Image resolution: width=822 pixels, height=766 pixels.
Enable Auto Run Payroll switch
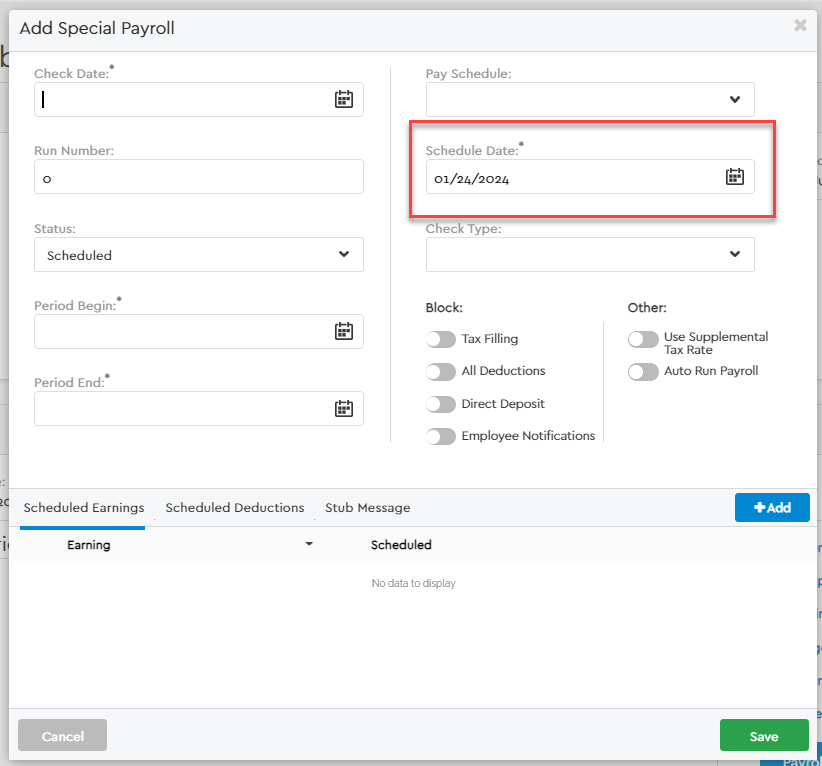643,372
